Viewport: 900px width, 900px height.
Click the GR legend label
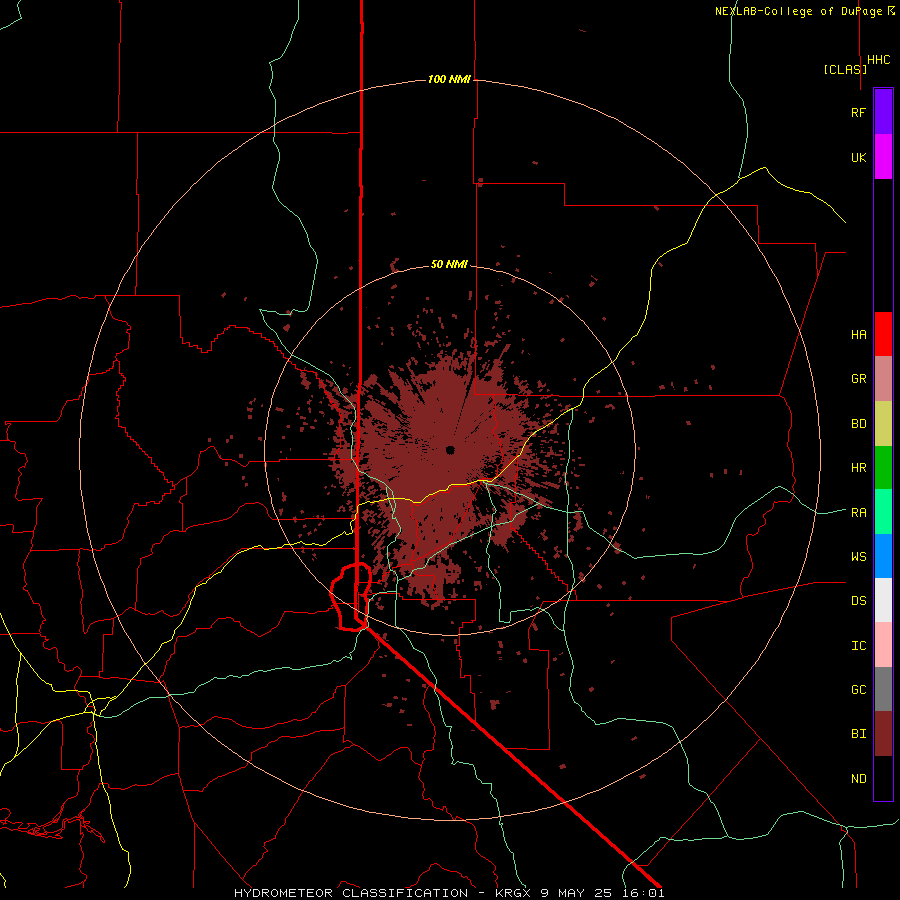(858, 379)
